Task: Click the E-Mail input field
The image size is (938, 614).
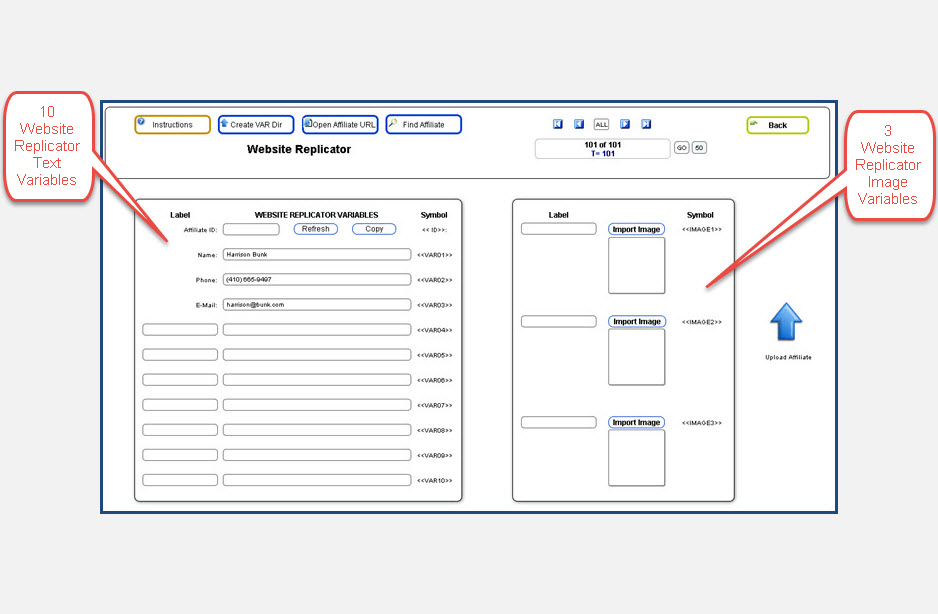Action: click(316, 305)
